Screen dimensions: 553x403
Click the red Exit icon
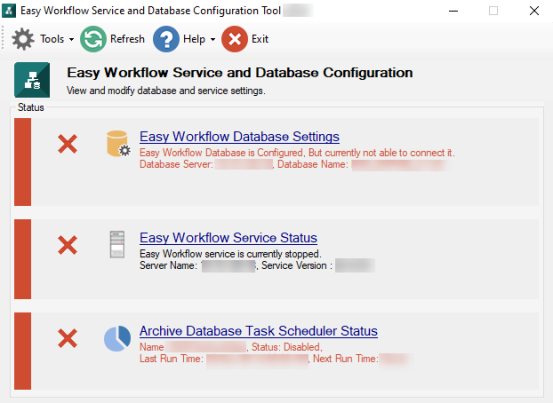[x=235, y=39]
